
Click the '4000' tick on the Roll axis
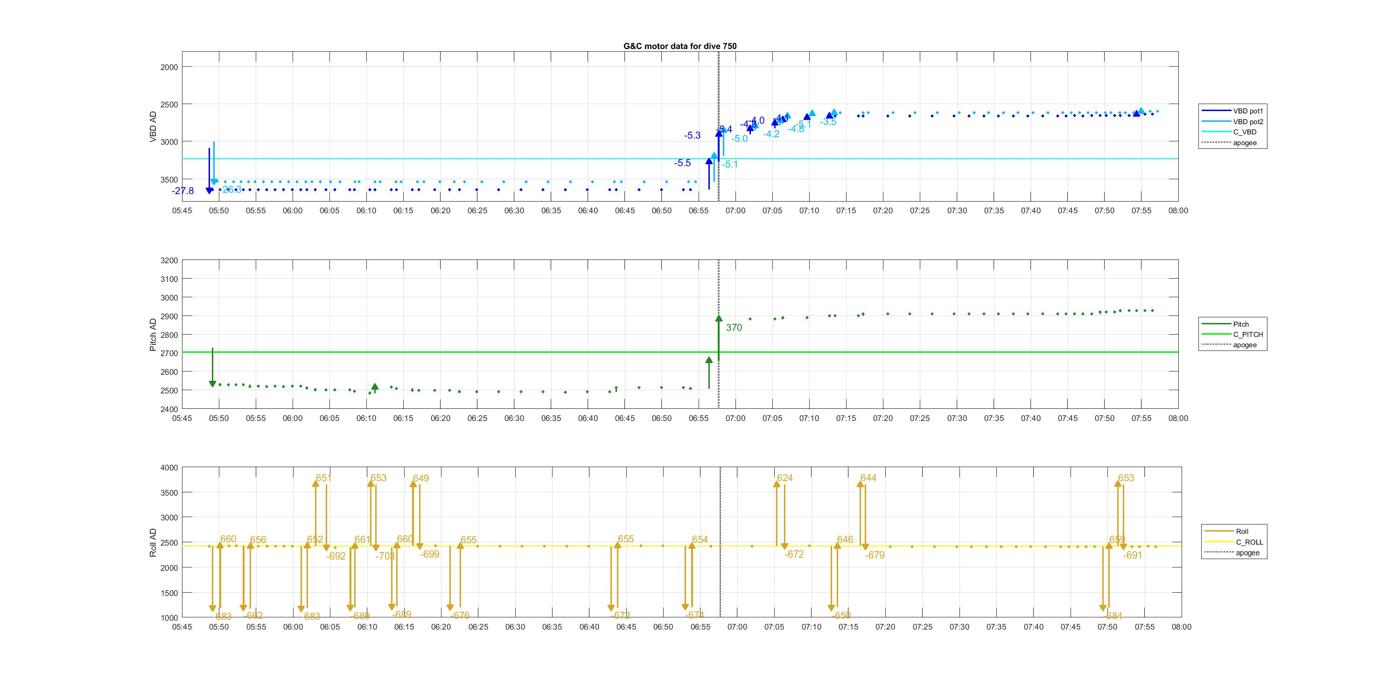169,467
